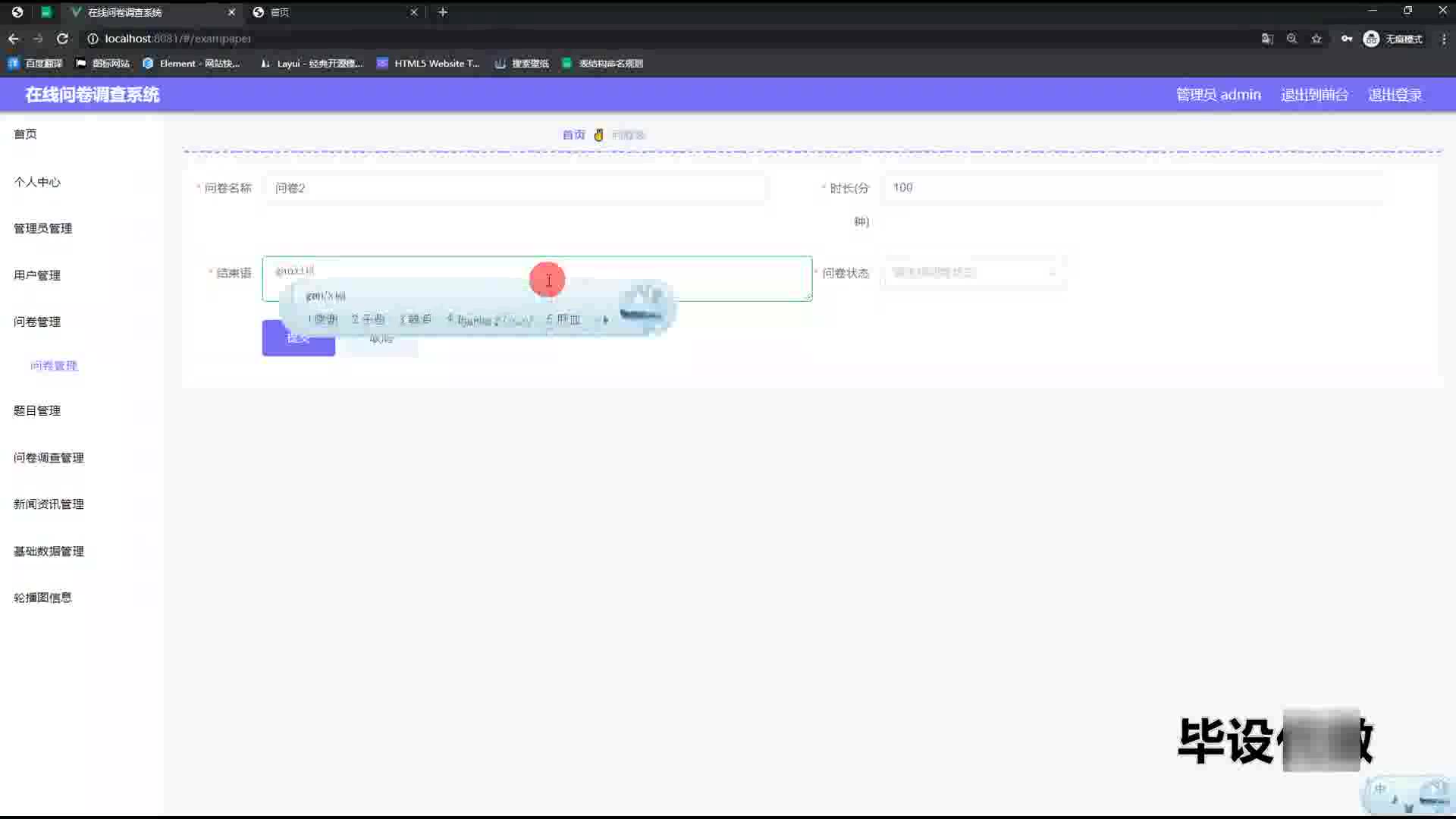Click the 问卷名称 input field

(516, 188)
